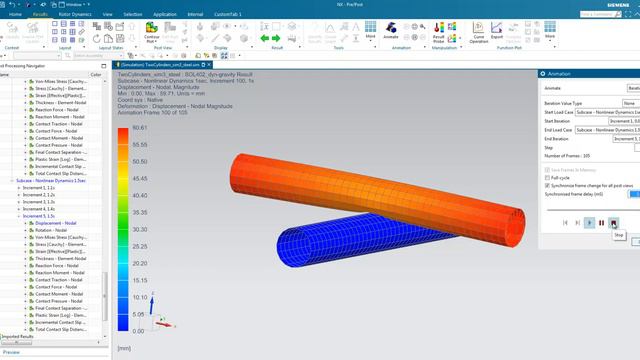Click the Update icon in Context group
This screenshot has height=360, width=640.
coord(12,31)
